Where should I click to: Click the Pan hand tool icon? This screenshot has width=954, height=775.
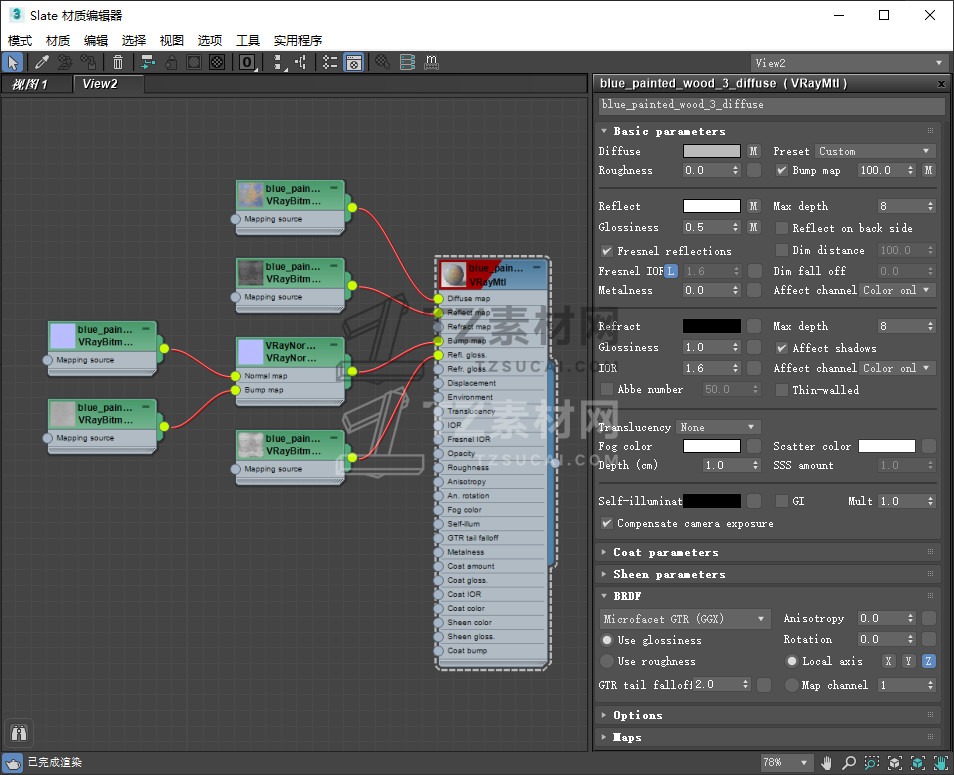(x=827, y=763)
